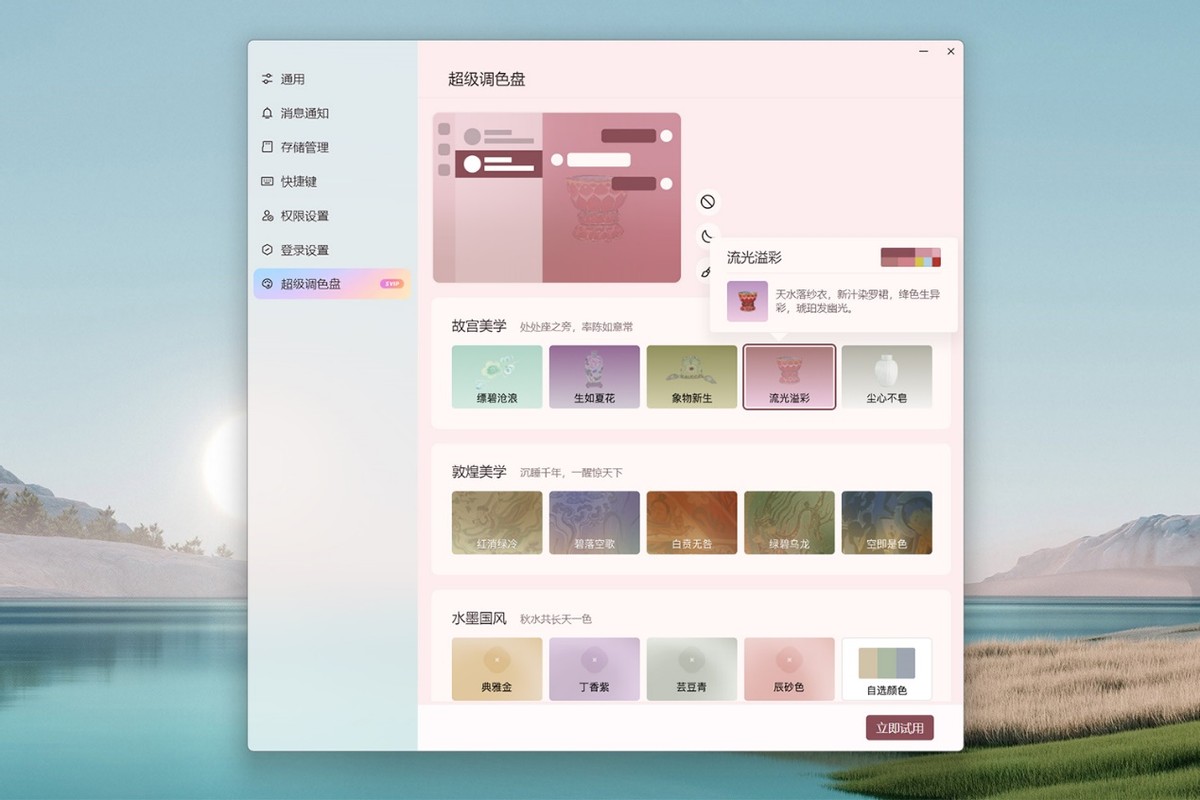Viewport: 1200px width, 800px height.
Task: Select the 尘心不皂 theme
Action: pyautogui.click(x=886, y=377)
